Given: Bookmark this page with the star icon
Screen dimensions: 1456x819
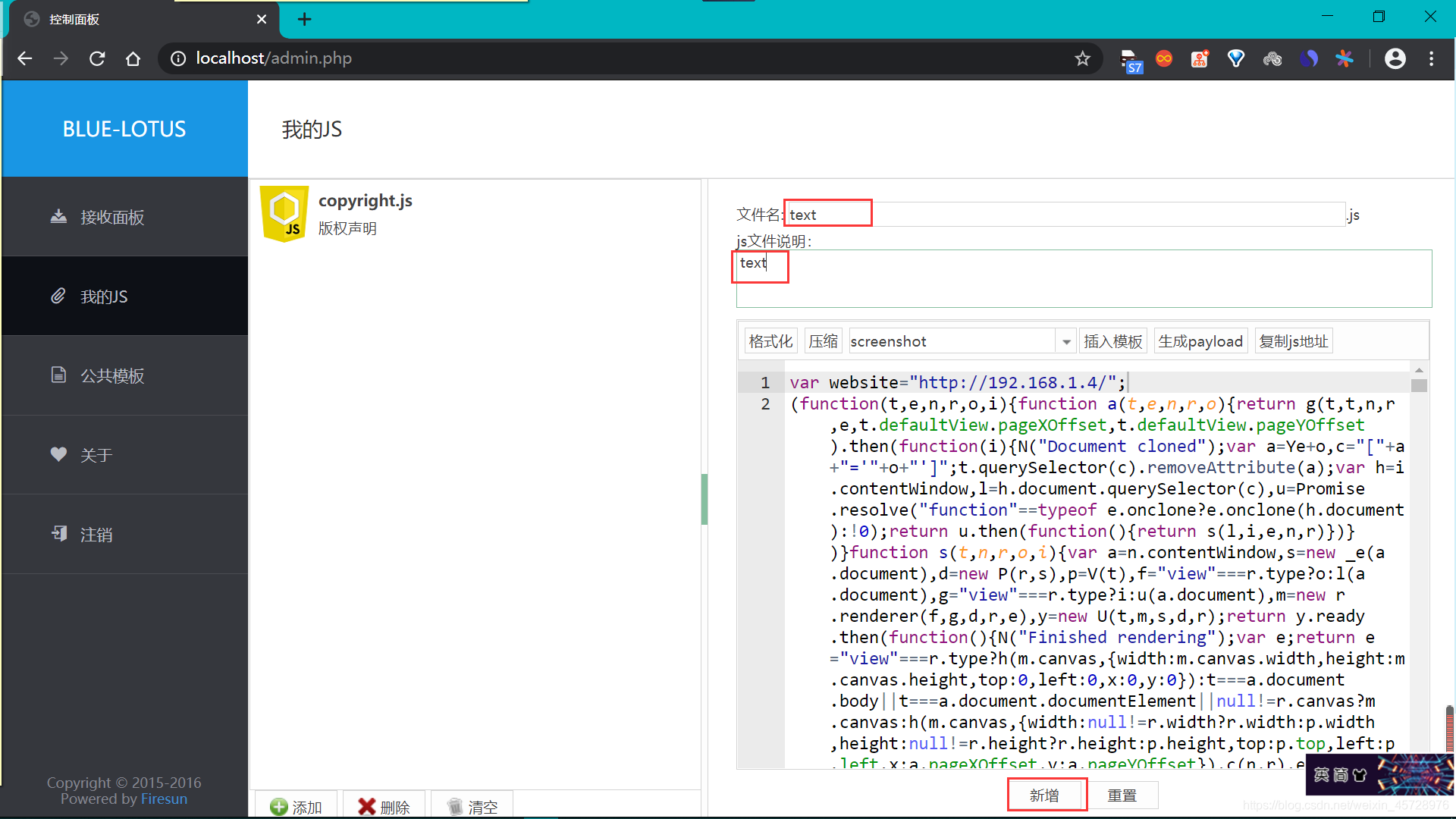Looking at the screenshot, I should pos(1082,58).
